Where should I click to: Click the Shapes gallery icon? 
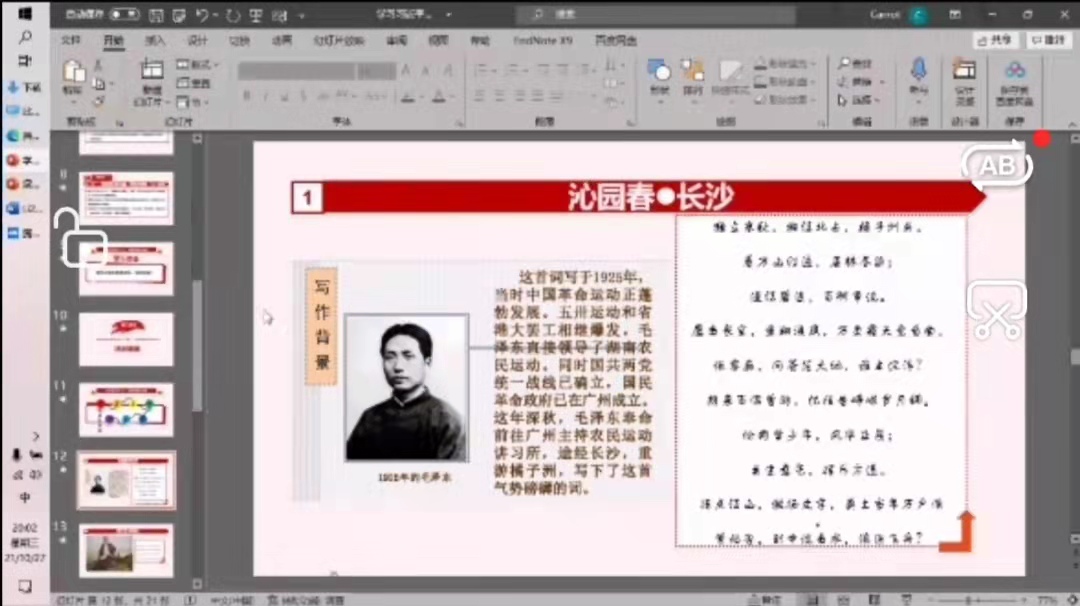pyautogui.click(x=658, y=70)
